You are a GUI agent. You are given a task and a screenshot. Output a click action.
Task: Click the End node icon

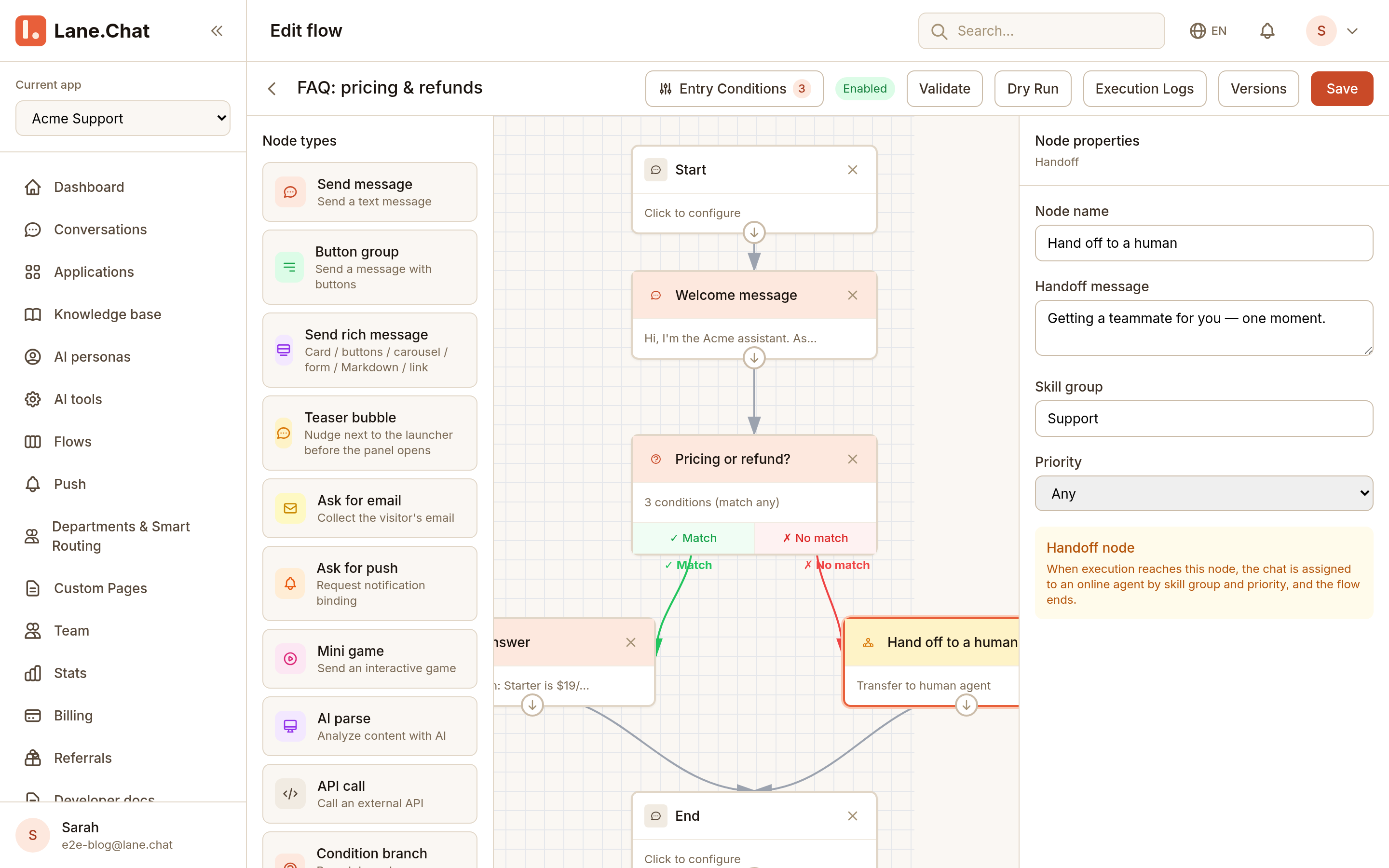(655, 816)
